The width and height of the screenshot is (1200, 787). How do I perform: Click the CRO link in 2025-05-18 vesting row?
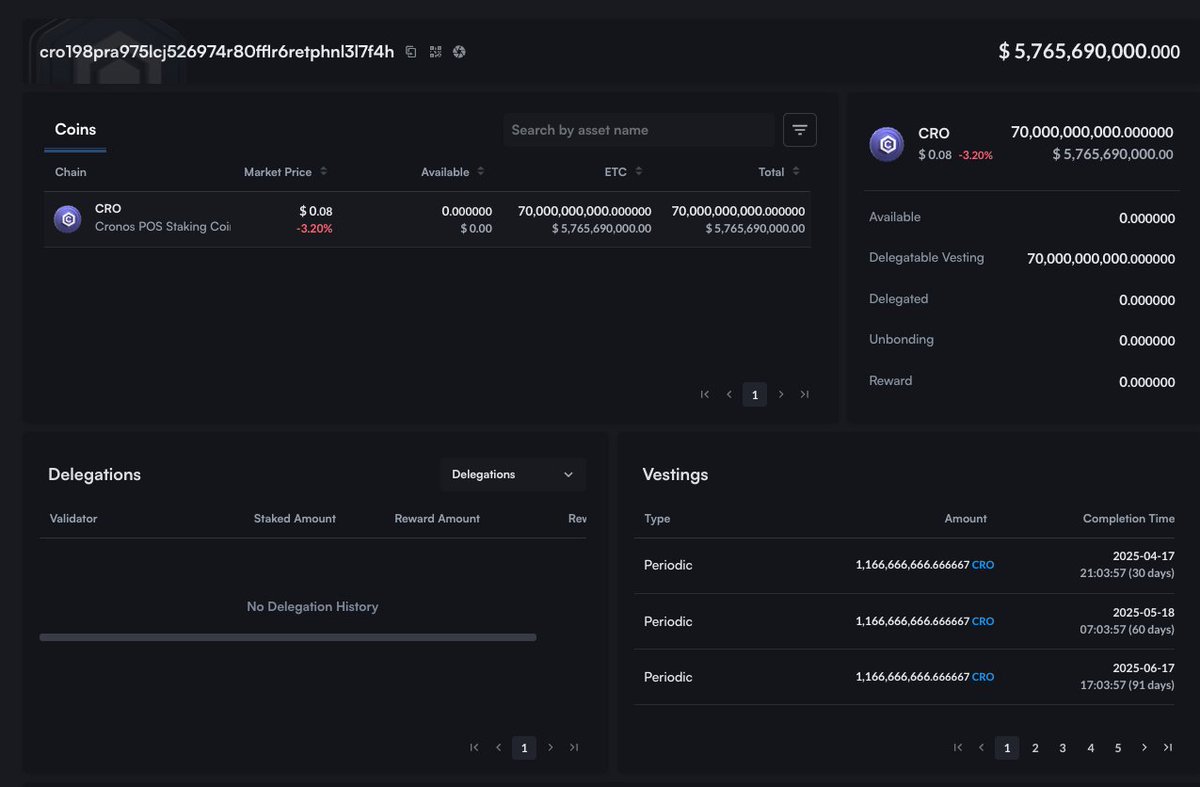pyautogui.click(x=983, y=621)
